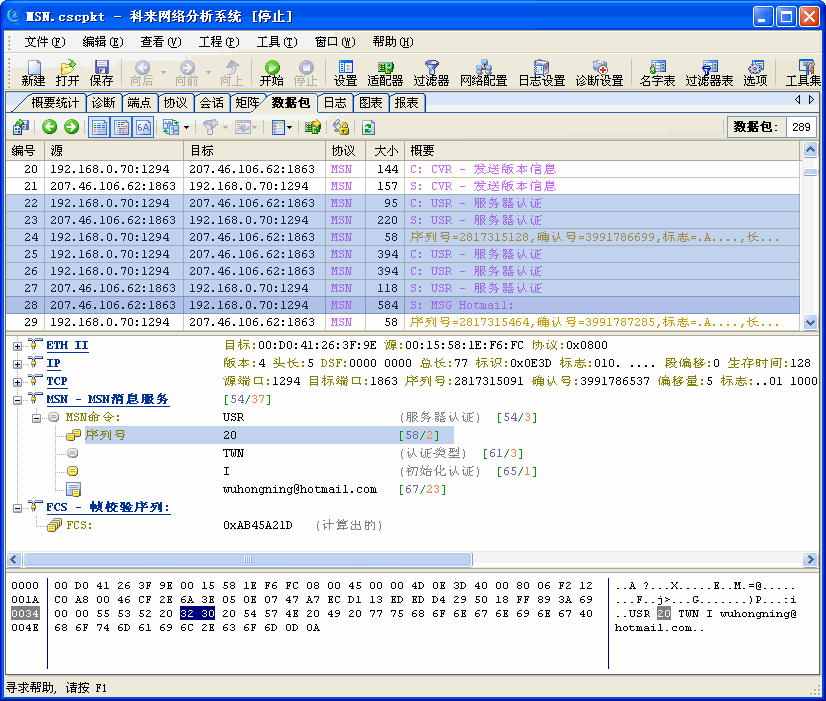Select packet row 28 MSG Hotmail
This screenshot has width=826, height=701.
[x=300, y=304]
